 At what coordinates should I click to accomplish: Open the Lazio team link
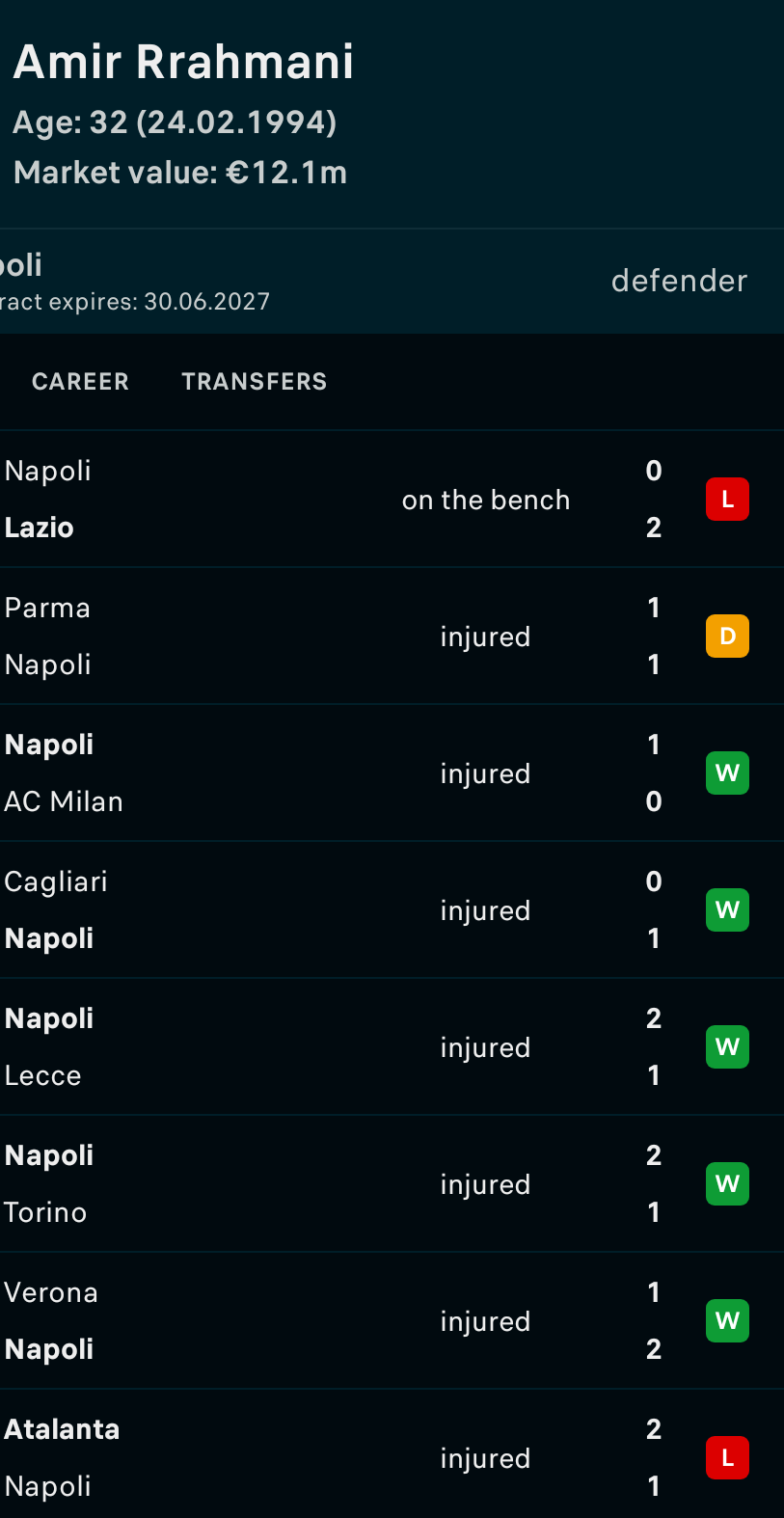40,528
